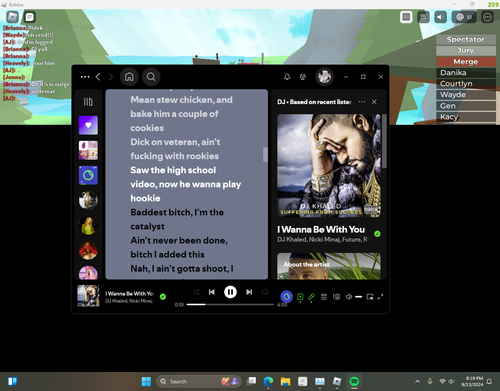Open artist names under panel song title
This screenshot has height=391, width=500.
tap(323, 240)
